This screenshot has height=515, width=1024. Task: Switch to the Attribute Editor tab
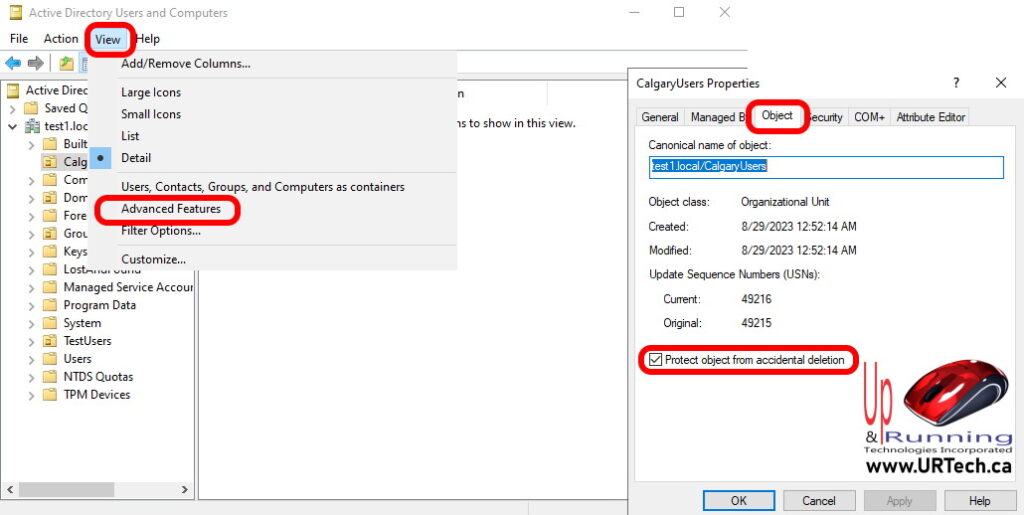(x=930, y=117)
